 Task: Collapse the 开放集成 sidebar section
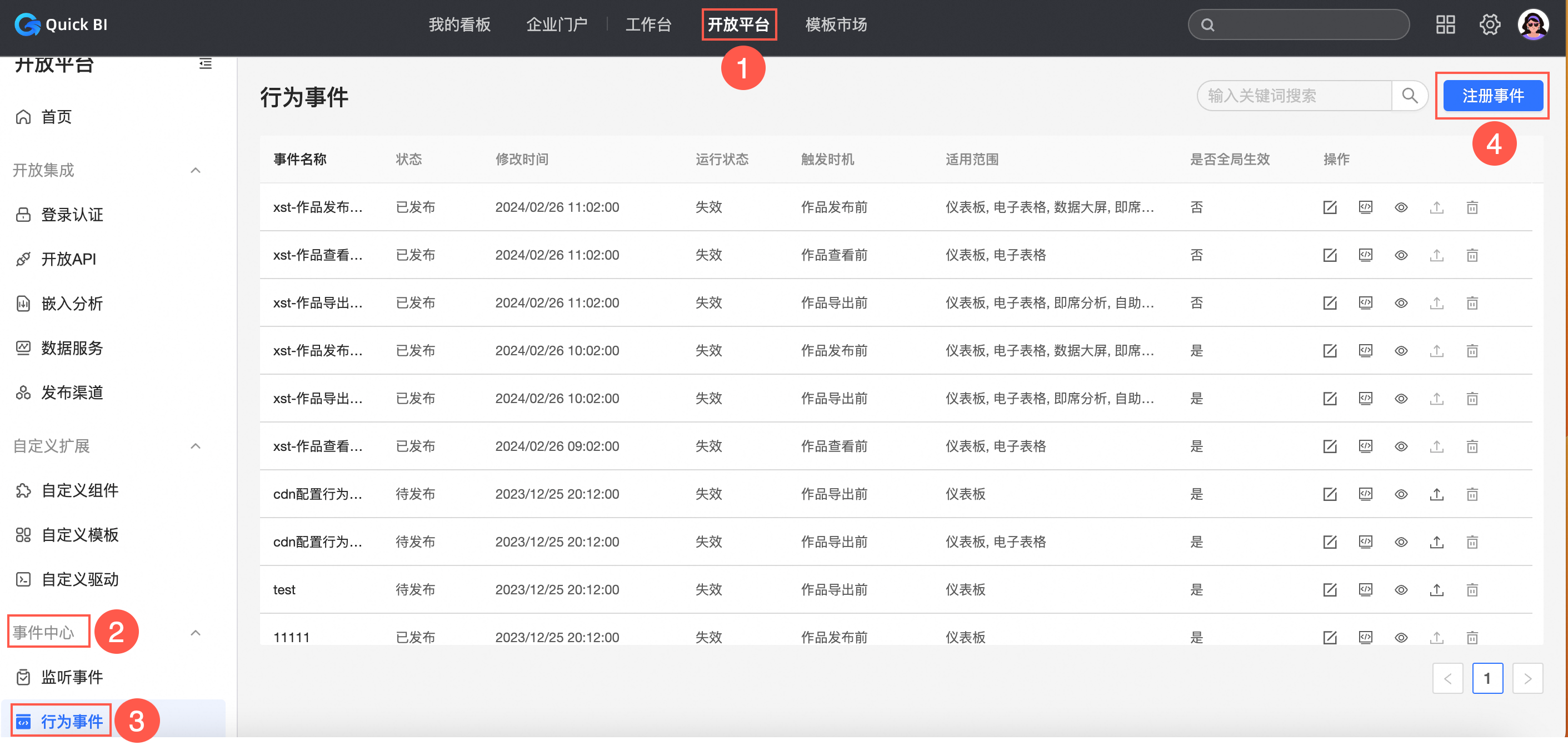point(196,170)
